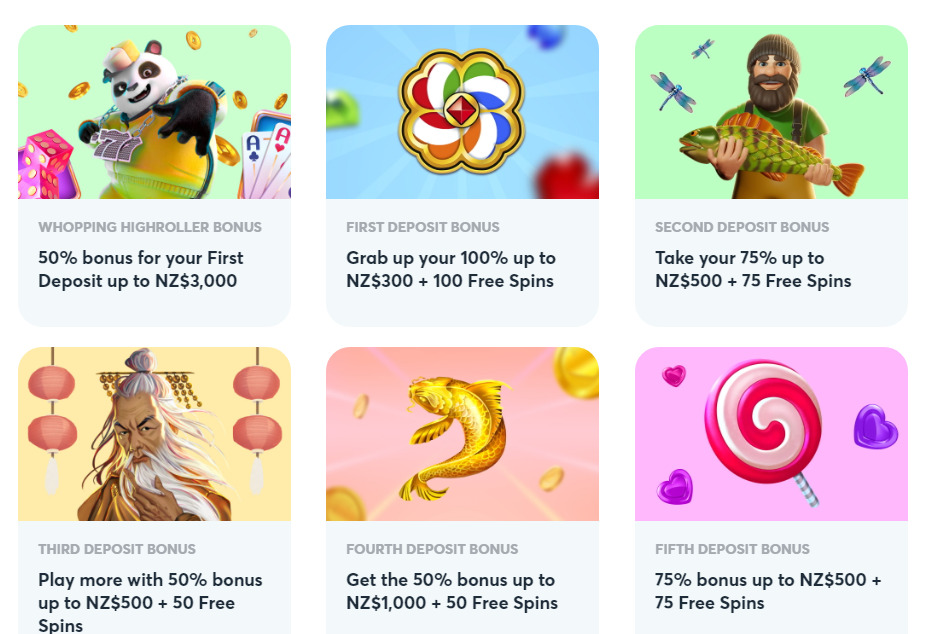Image resolution: width=928 pixels, height=634 pixels.
Task: Open 50% bonus up to NZ$3,000 offer
Action: [141, 269]
